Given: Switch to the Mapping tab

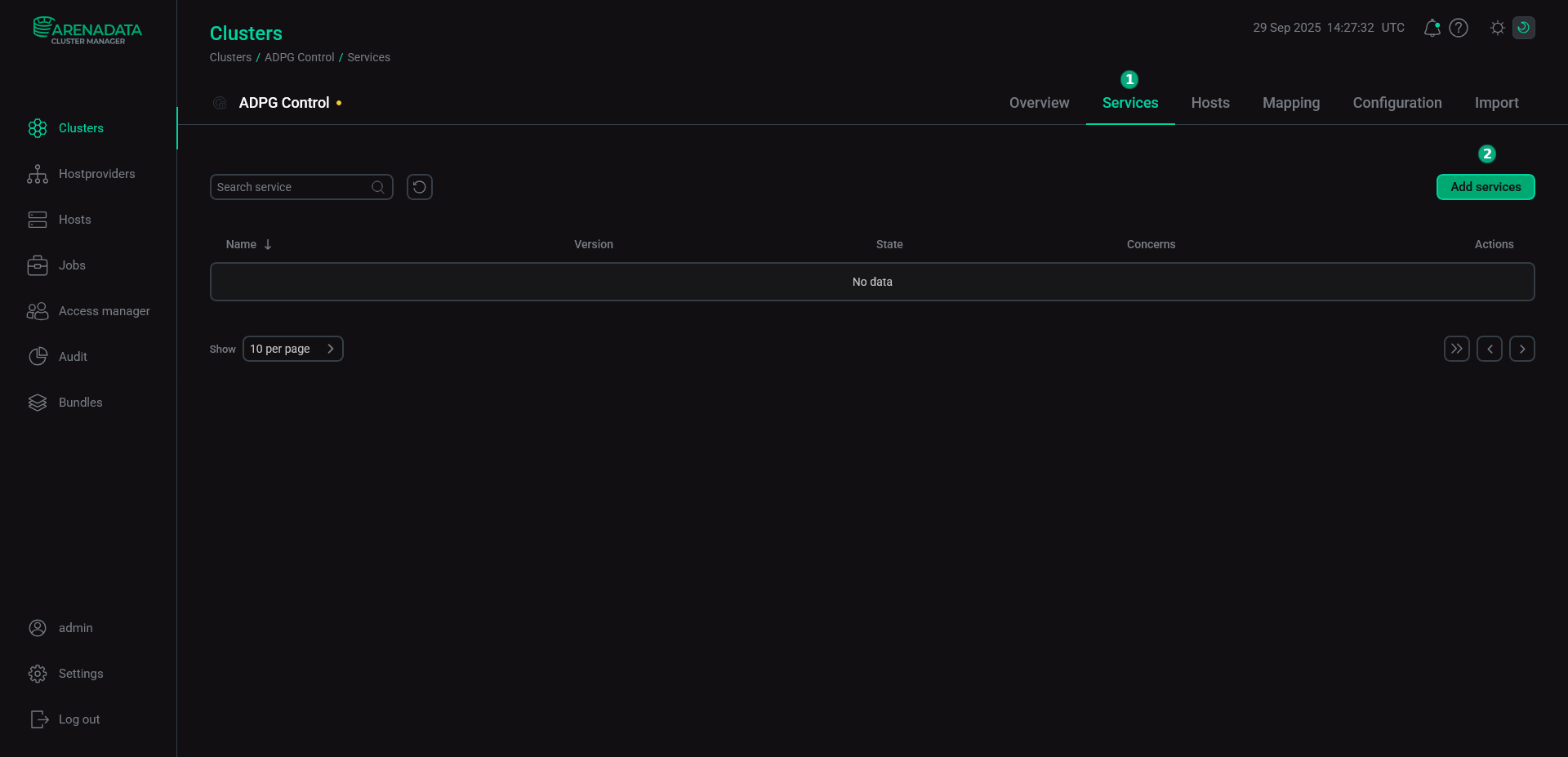Looking at the screenshot, I should pos(1290,103).
